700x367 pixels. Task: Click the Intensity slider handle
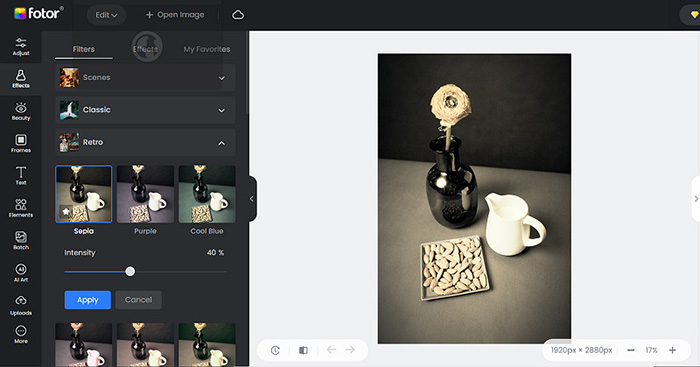click(130, 271)
